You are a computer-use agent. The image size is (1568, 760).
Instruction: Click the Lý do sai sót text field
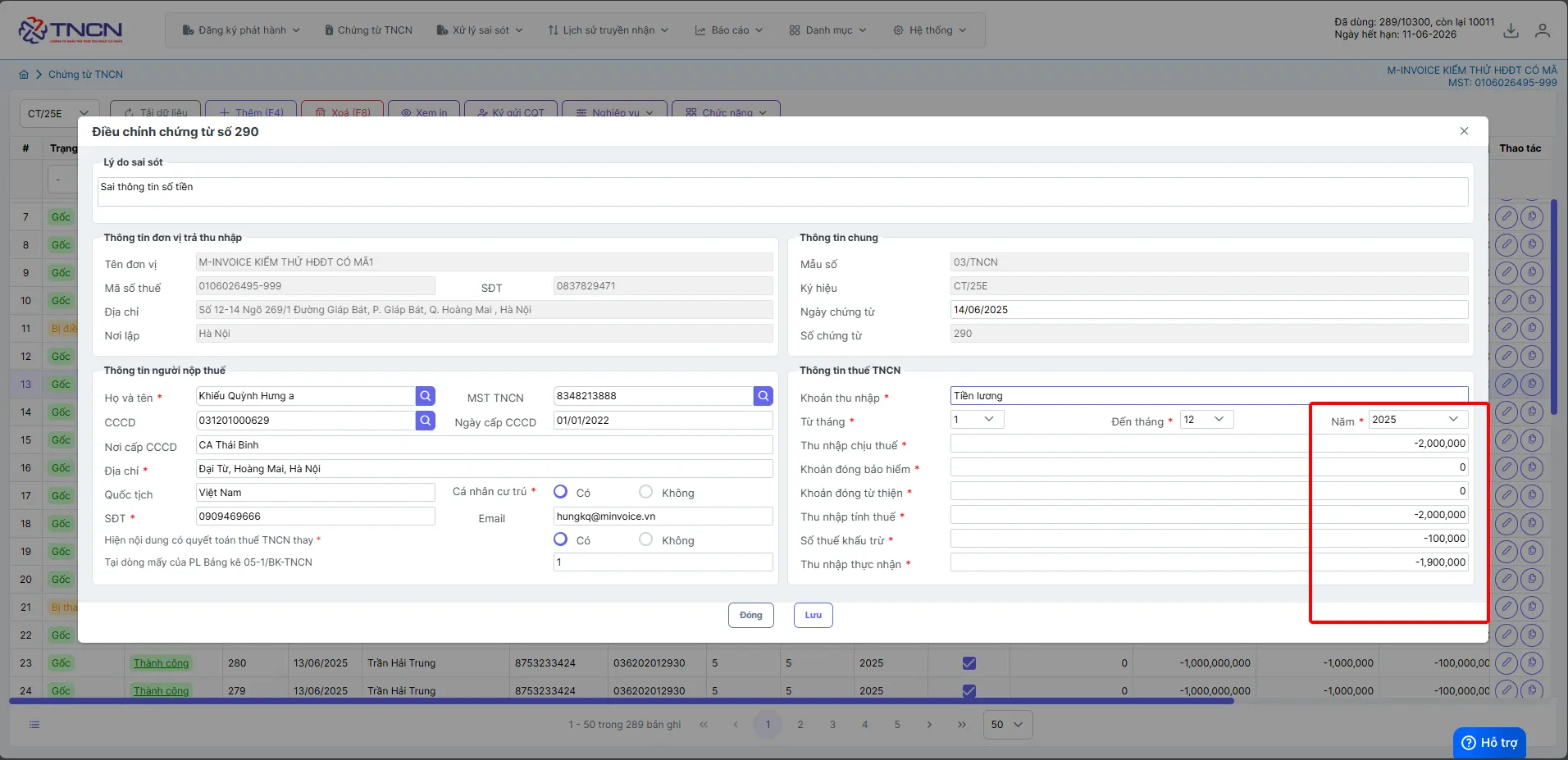[783, 192]
